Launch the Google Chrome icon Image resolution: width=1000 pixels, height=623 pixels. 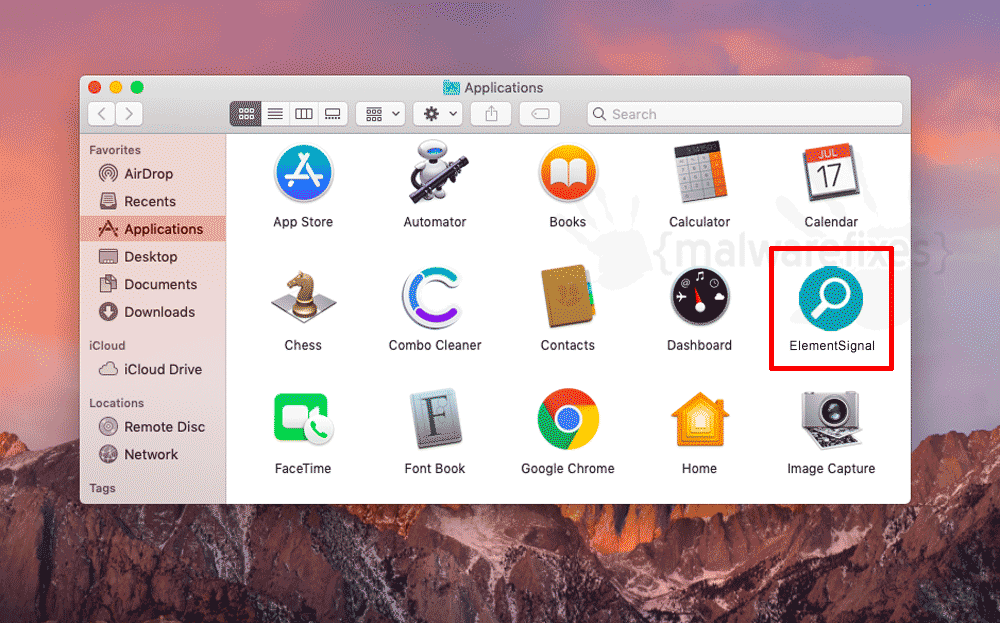[568, 419]
